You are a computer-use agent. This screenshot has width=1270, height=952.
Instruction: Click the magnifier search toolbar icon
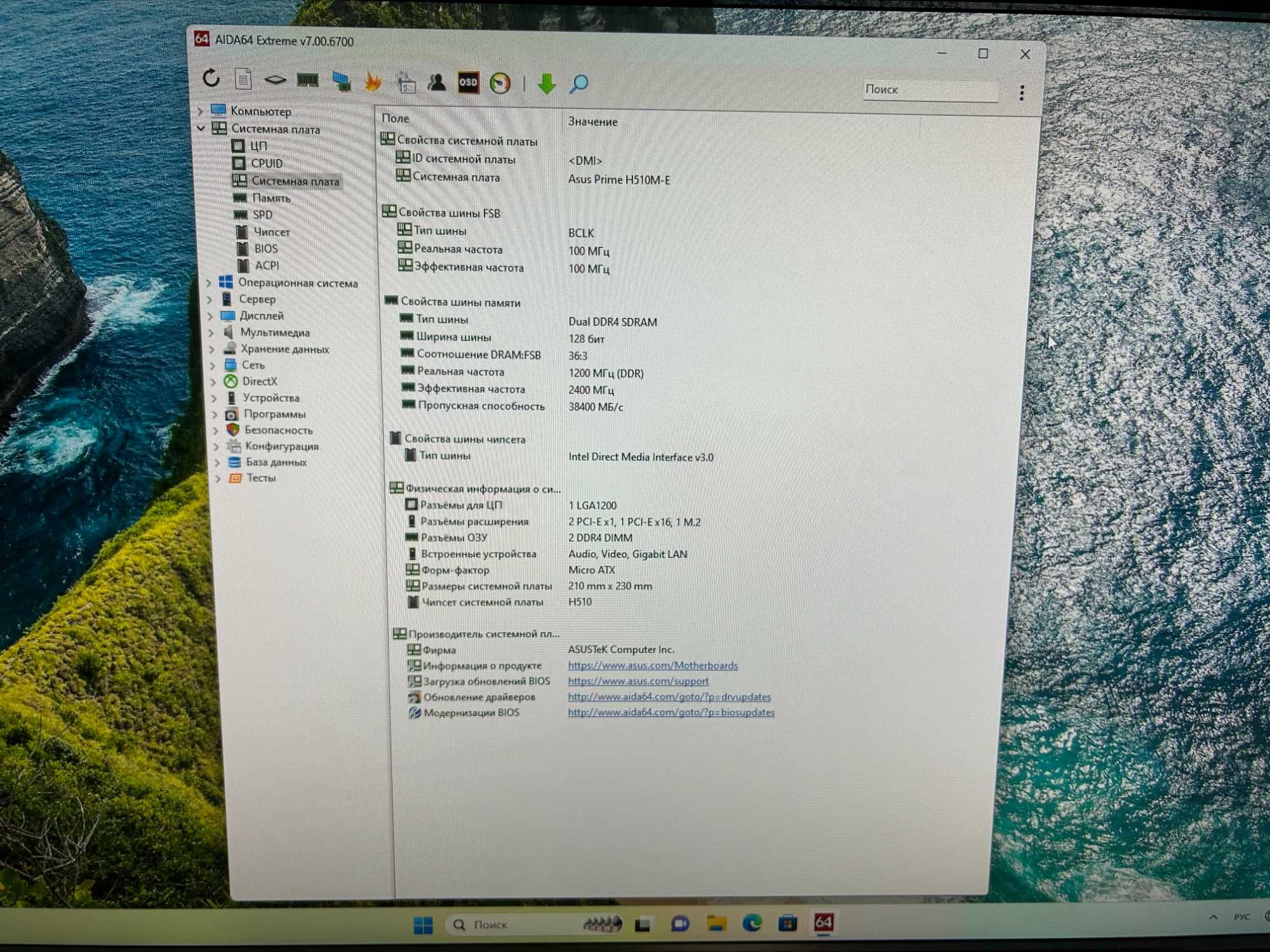coord(578,84)
